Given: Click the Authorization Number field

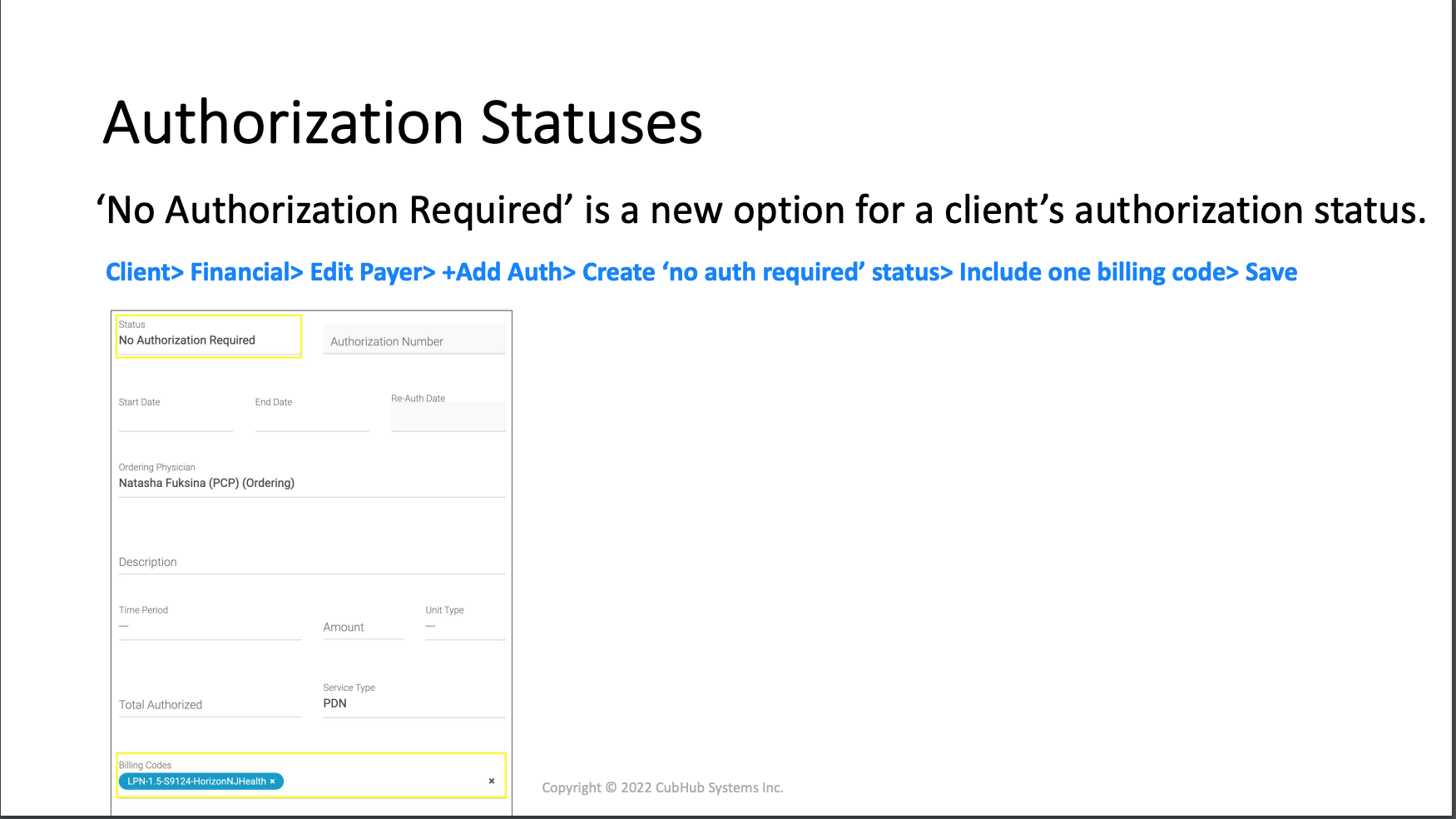Looking at the screenshot, I should (x=414, y=340).
